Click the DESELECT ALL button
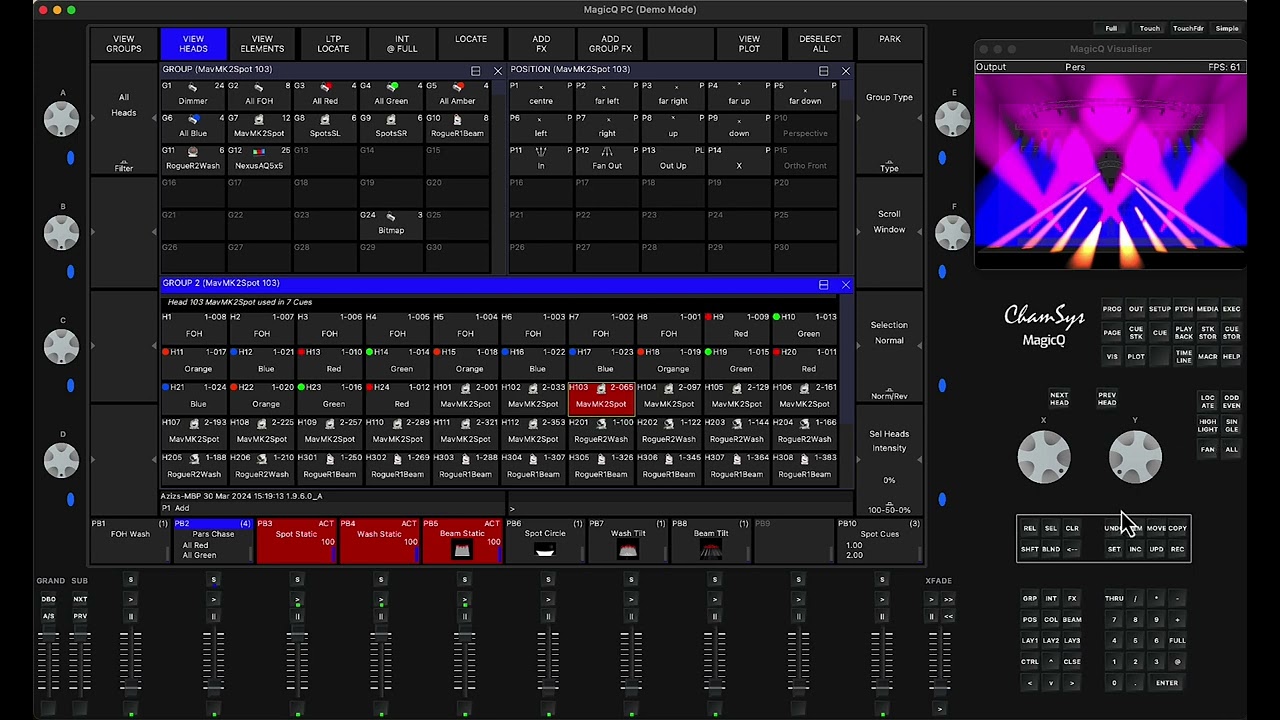1280x720 pixels. point(820,44)
